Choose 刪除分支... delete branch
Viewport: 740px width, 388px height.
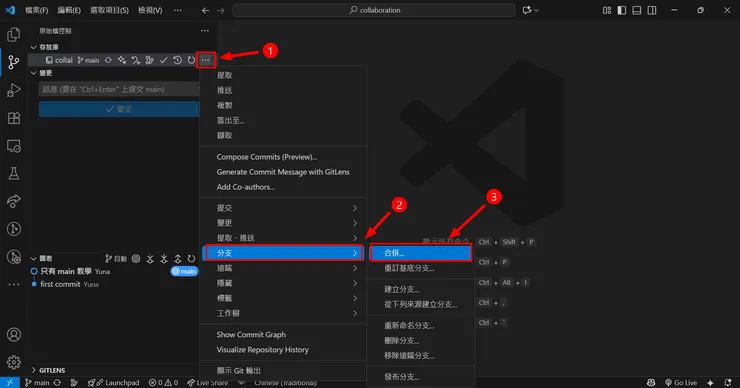tap(420, 340)
